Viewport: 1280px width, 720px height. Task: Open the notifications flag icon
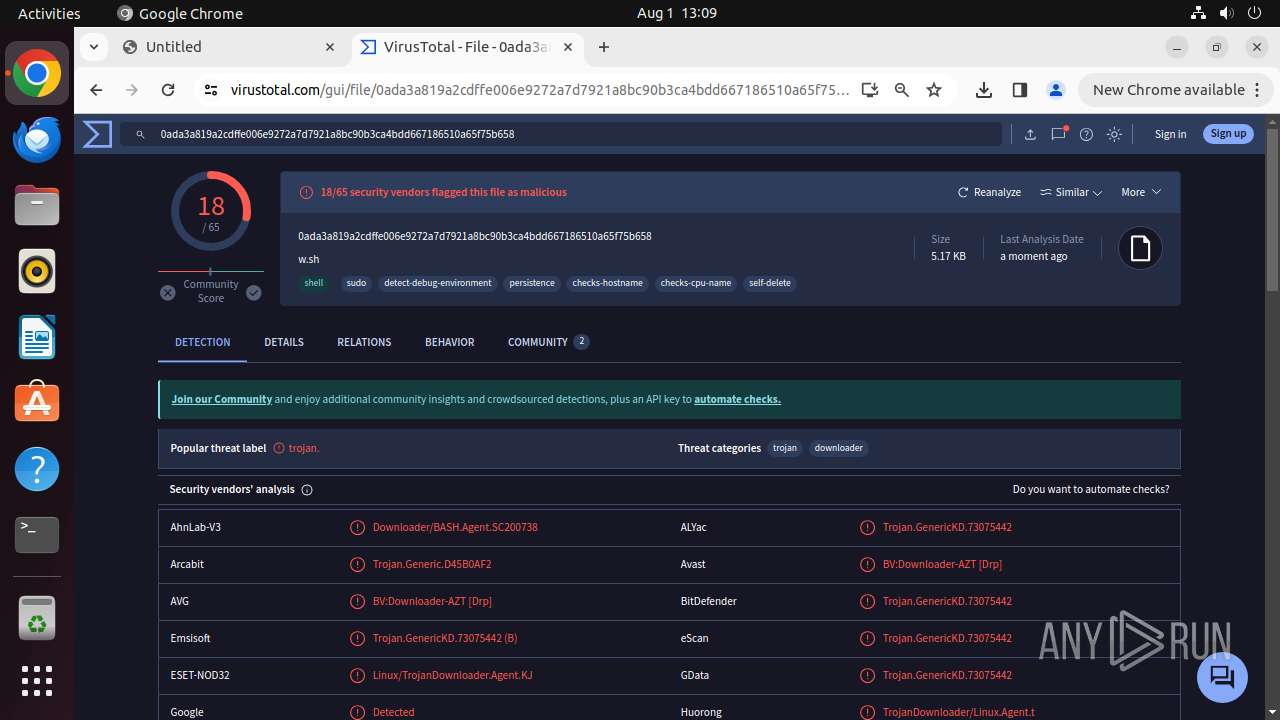click(x=1058, y=134)
